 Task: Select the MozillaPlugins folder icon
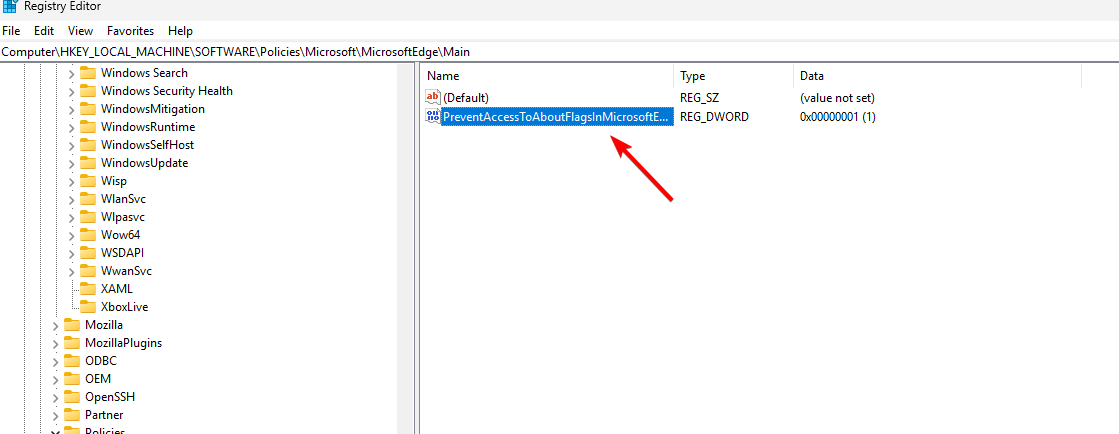[x=72, y=343]
